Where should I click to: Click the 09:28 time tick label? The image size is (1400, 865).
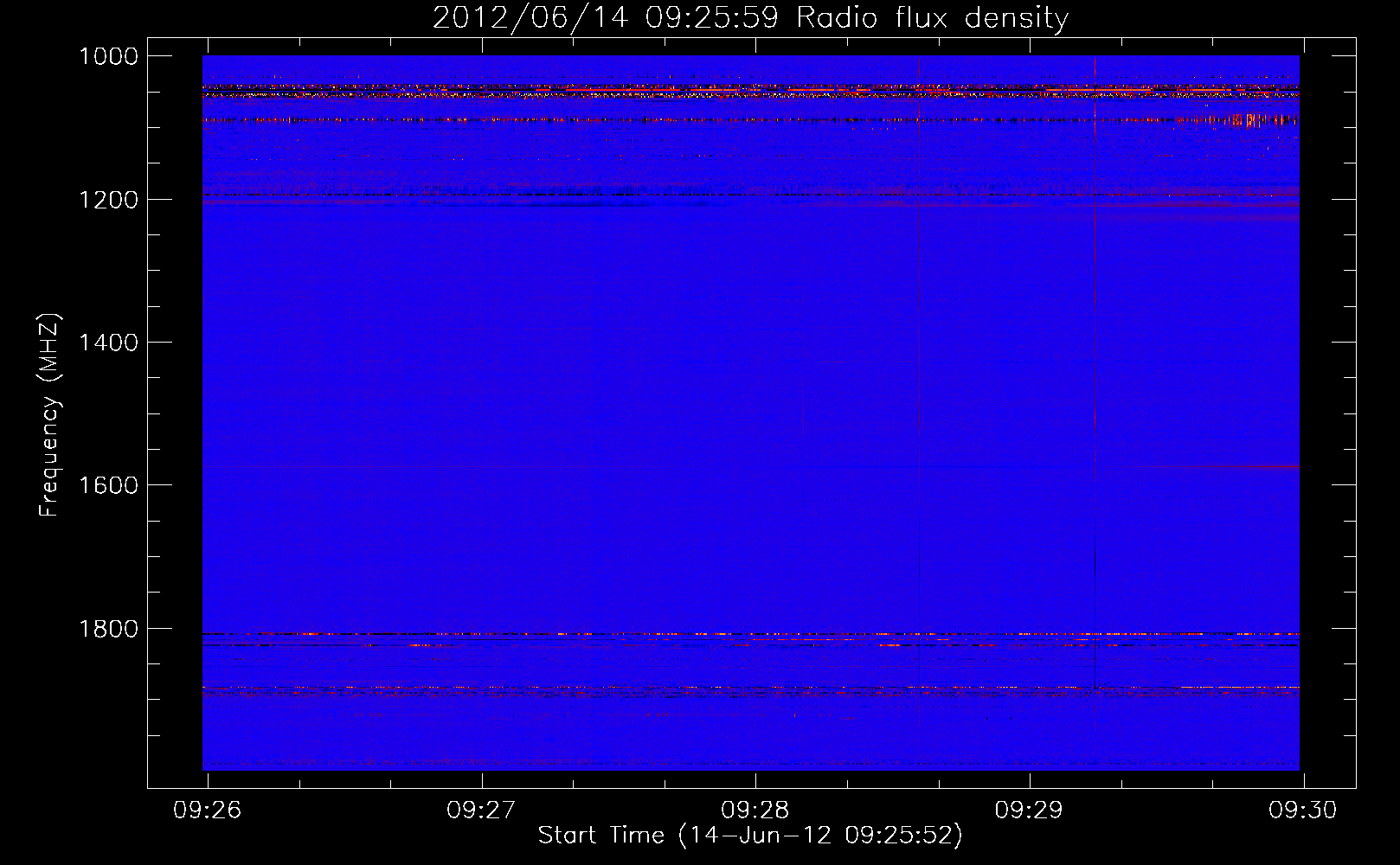755,810
